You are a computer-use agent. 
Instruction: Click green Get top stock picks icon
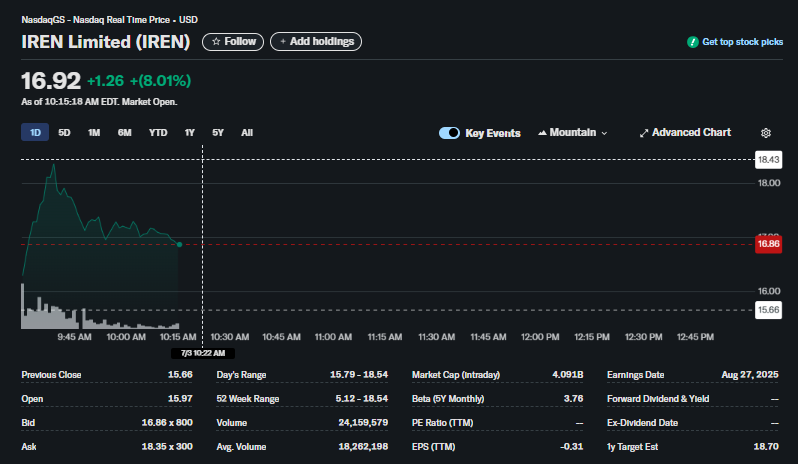[x=692, y=42]
